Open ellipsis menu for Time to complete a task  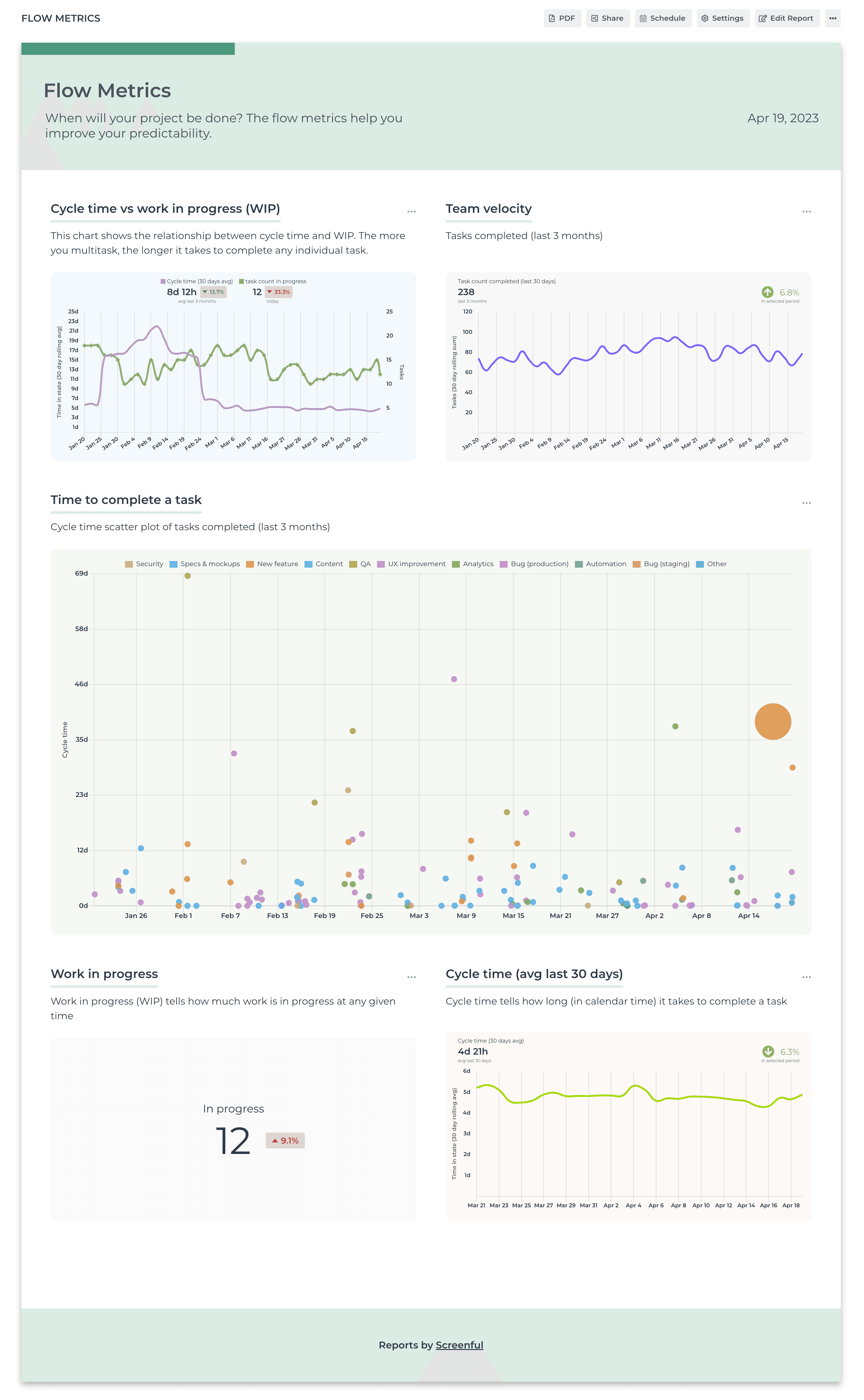(806, 503)
